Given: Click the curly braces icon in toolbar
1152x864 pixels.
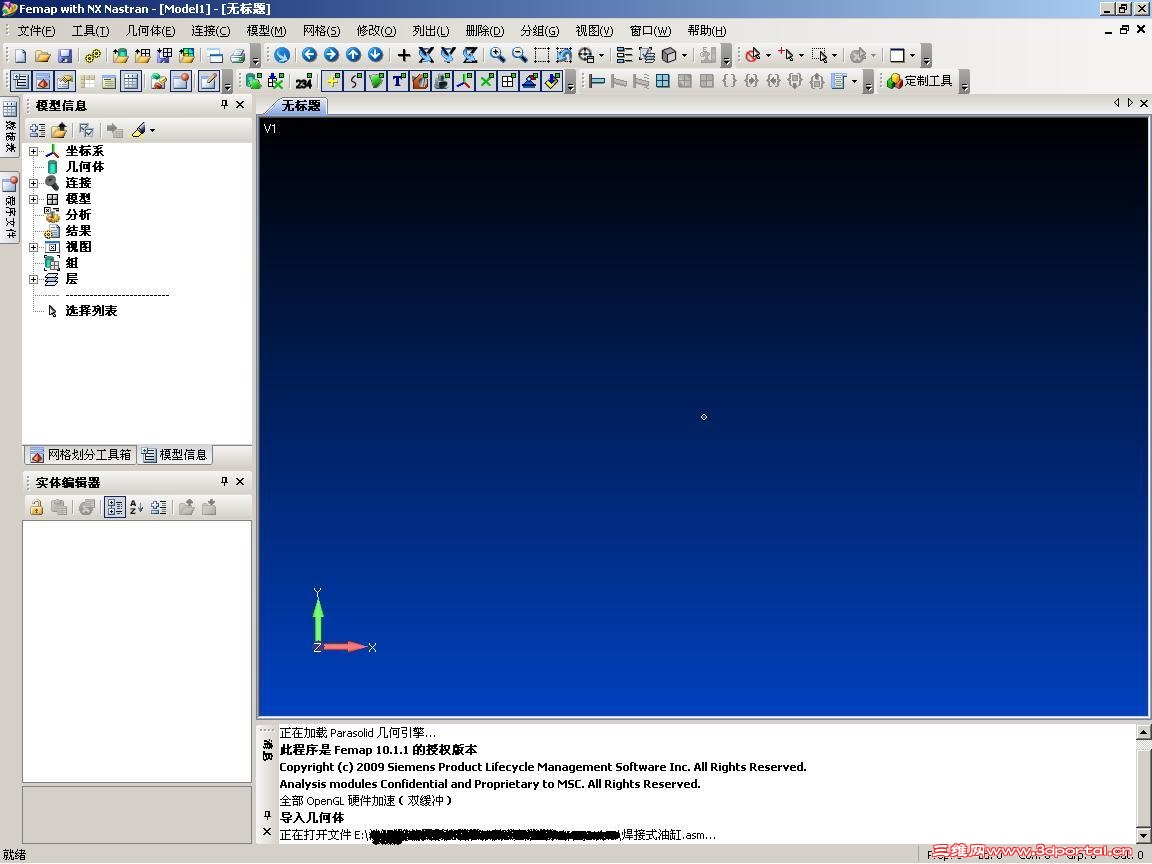Looking at the screenshot, I should click(729, 81).
